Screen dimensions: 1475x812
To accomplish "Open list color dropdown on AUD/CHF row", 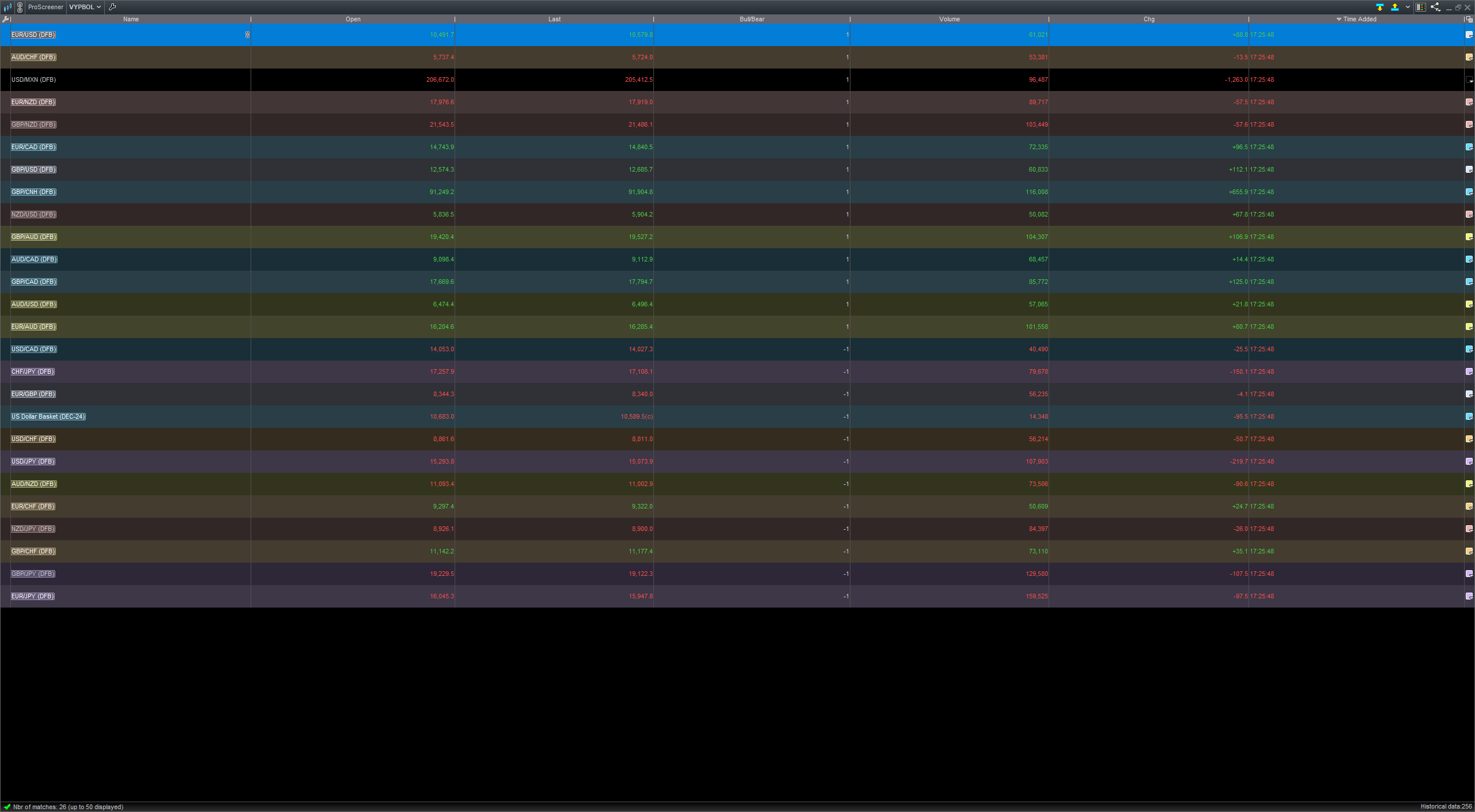I will (x=1469, y=57).
